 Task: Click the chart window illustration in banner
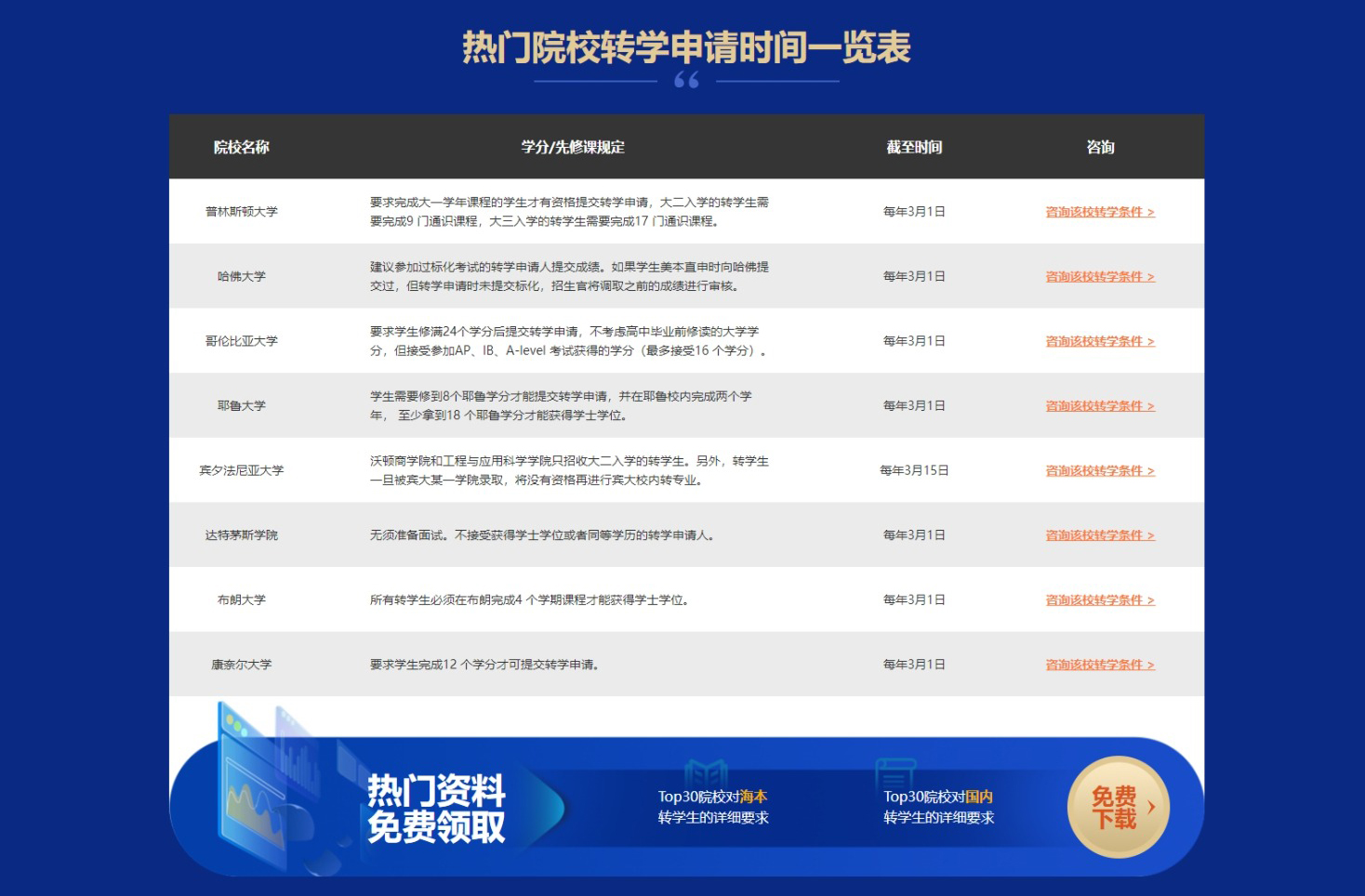tap(253, 785)
